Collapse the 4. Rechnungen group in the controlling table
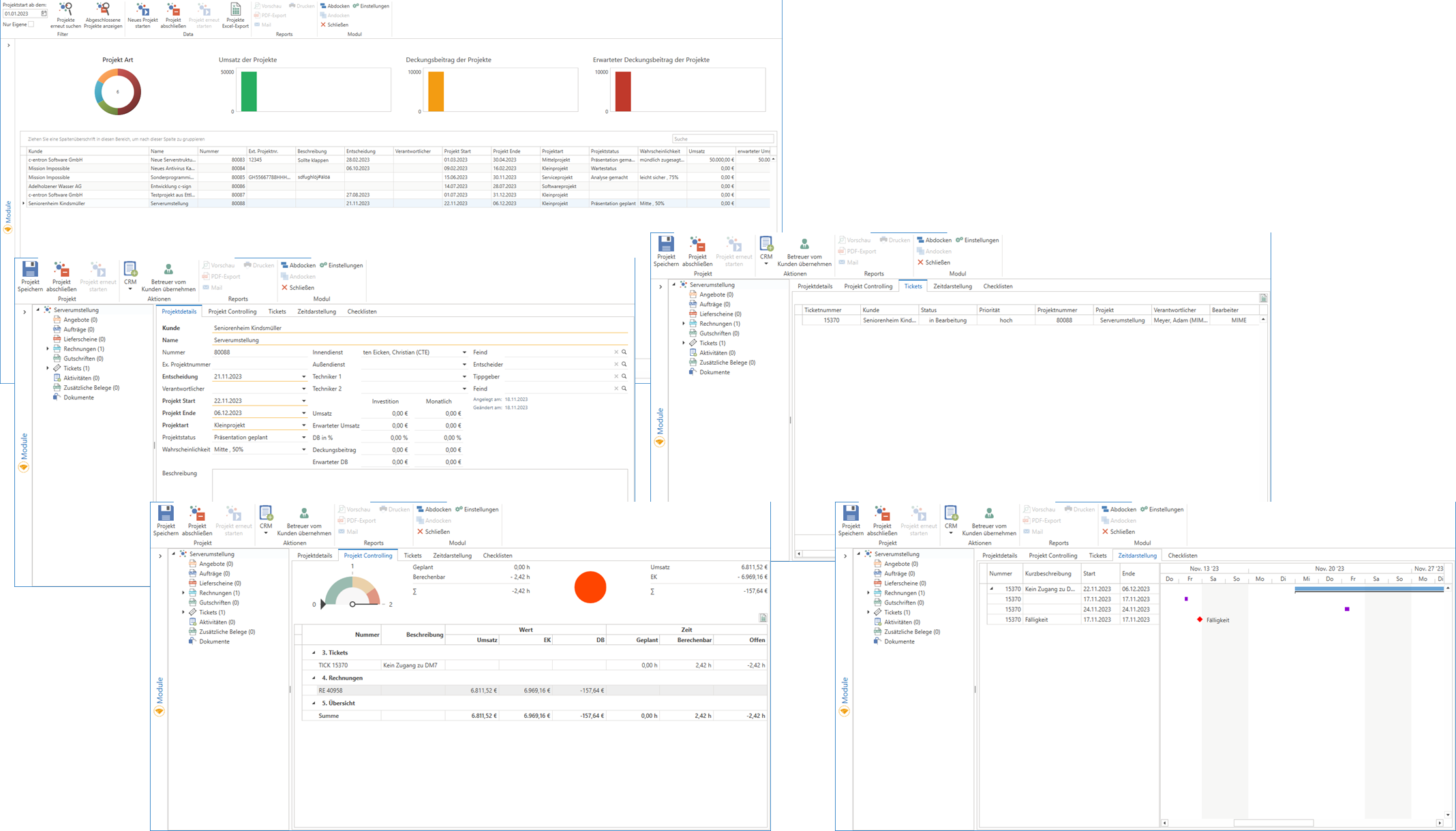 pos(314,678)
